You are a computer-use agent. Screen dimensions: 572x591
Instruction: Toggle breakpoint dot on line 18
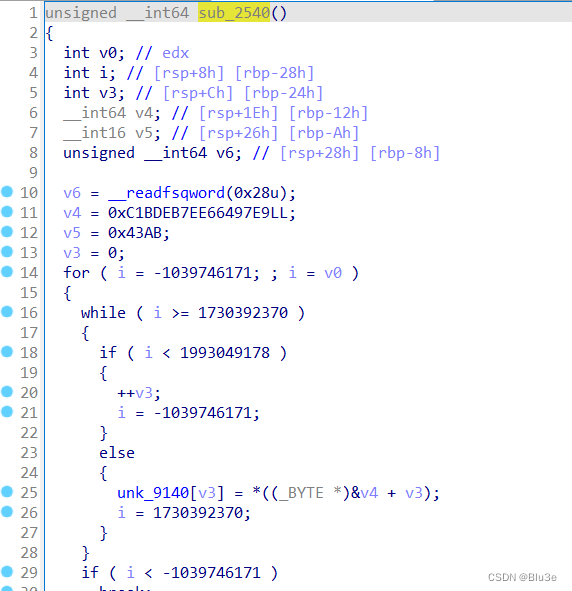point(7,352)
